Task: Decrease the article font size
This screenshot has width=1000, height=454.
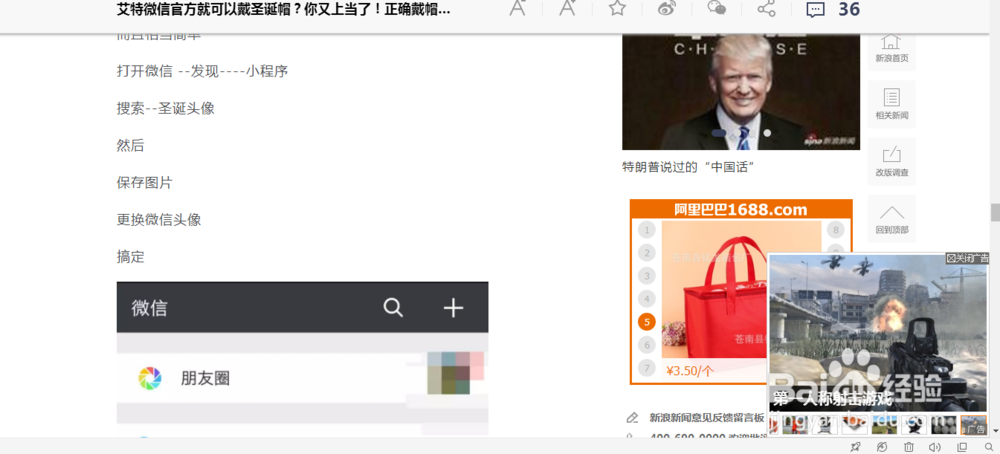Action: tap(518, 8)
